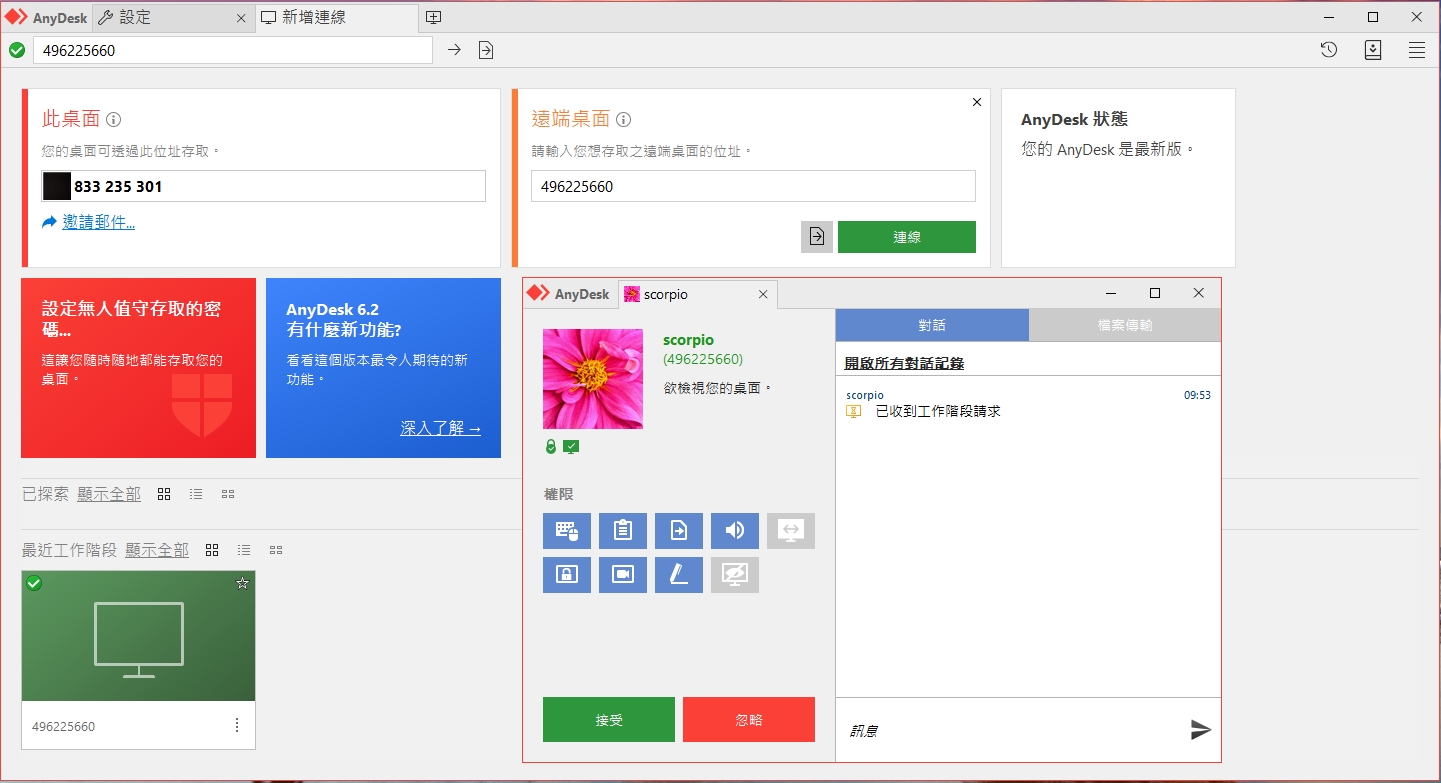
Task: Click the audio transmission permission icon
Action: 735,531
